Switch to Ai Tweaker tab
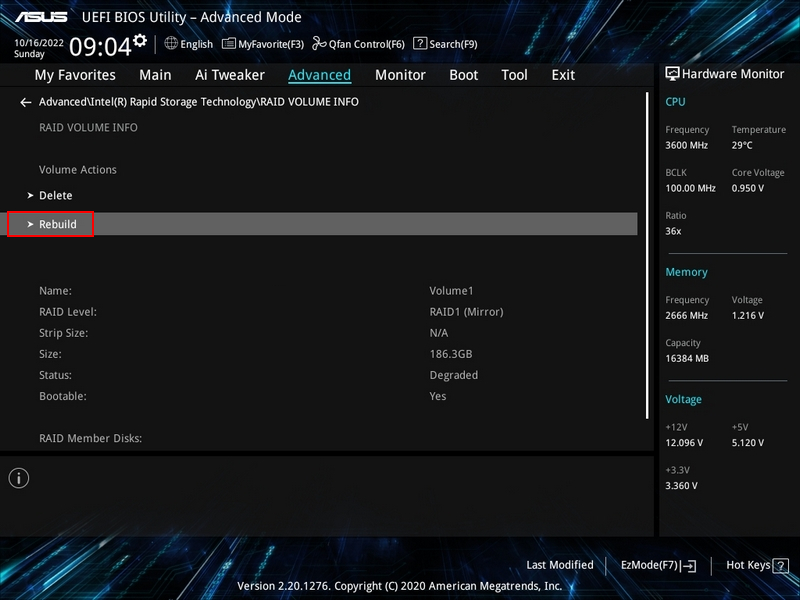The width and height of the screenshot is (800, 600). pyautogui.click(x=230, y=75)
